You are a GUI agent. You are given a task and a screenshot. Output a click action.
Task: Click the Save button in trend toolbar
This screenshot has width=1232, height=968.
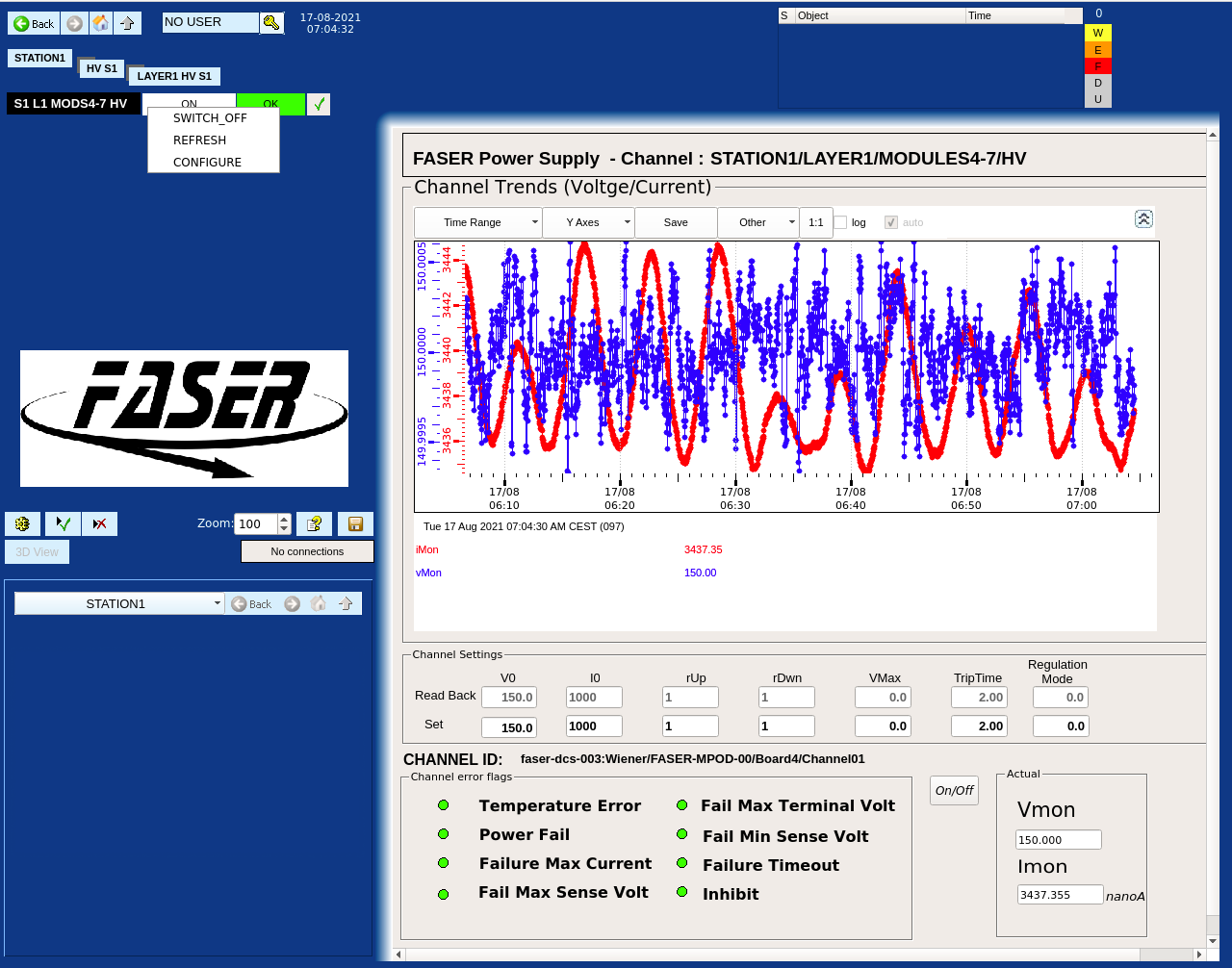(676, 222)
